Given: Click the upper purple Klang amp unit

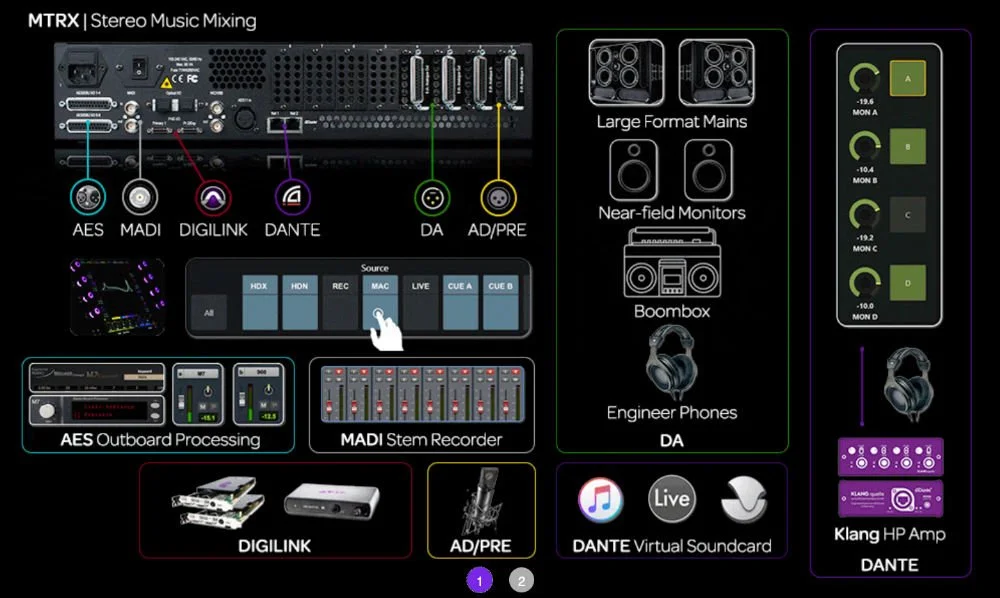Looking at the screenshot, I should pyautogui.click(x=890, y=456).
